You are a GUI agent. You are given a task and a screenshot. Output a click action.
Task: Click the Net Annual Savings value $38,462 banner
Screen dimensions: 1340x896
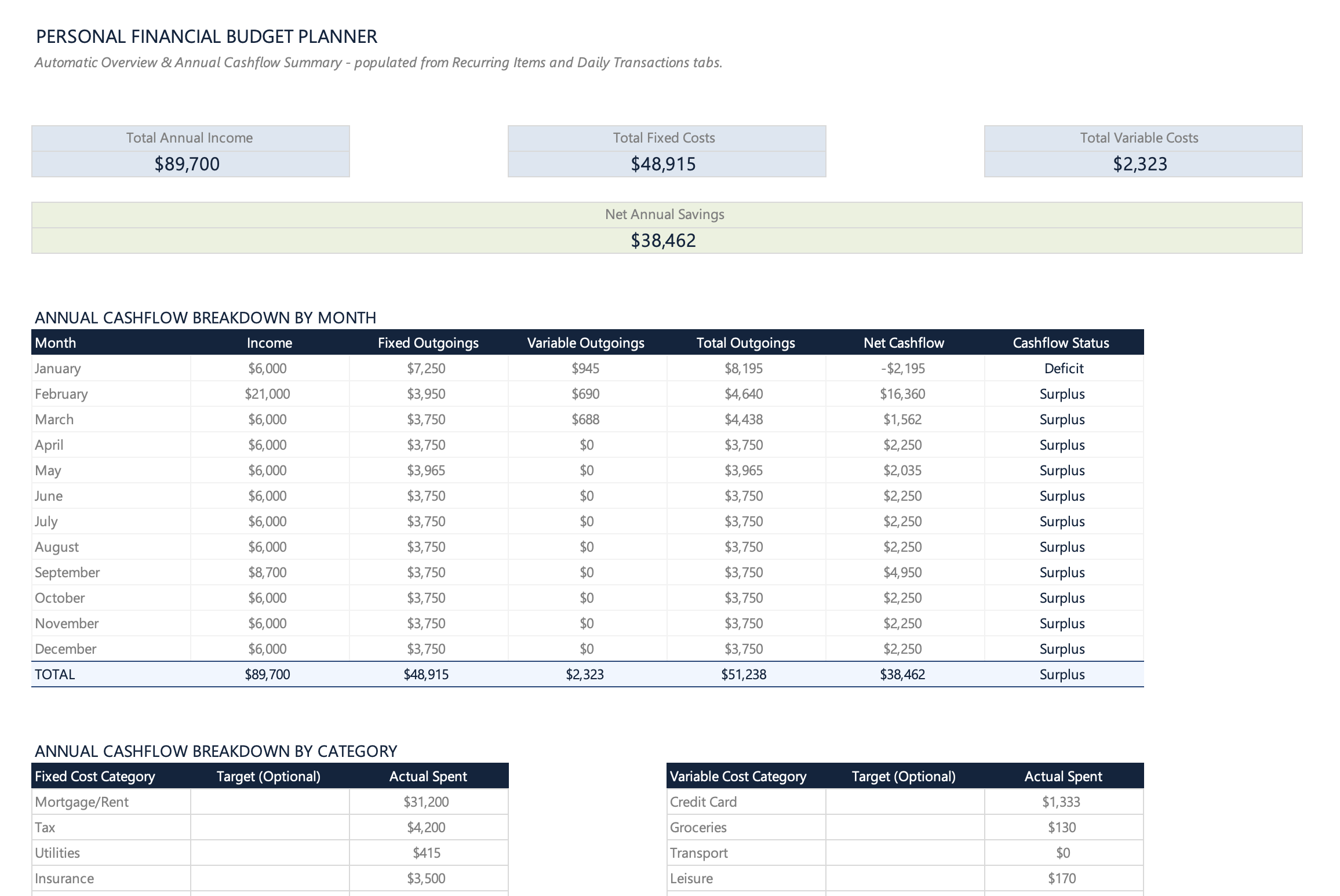pos(667,241)
